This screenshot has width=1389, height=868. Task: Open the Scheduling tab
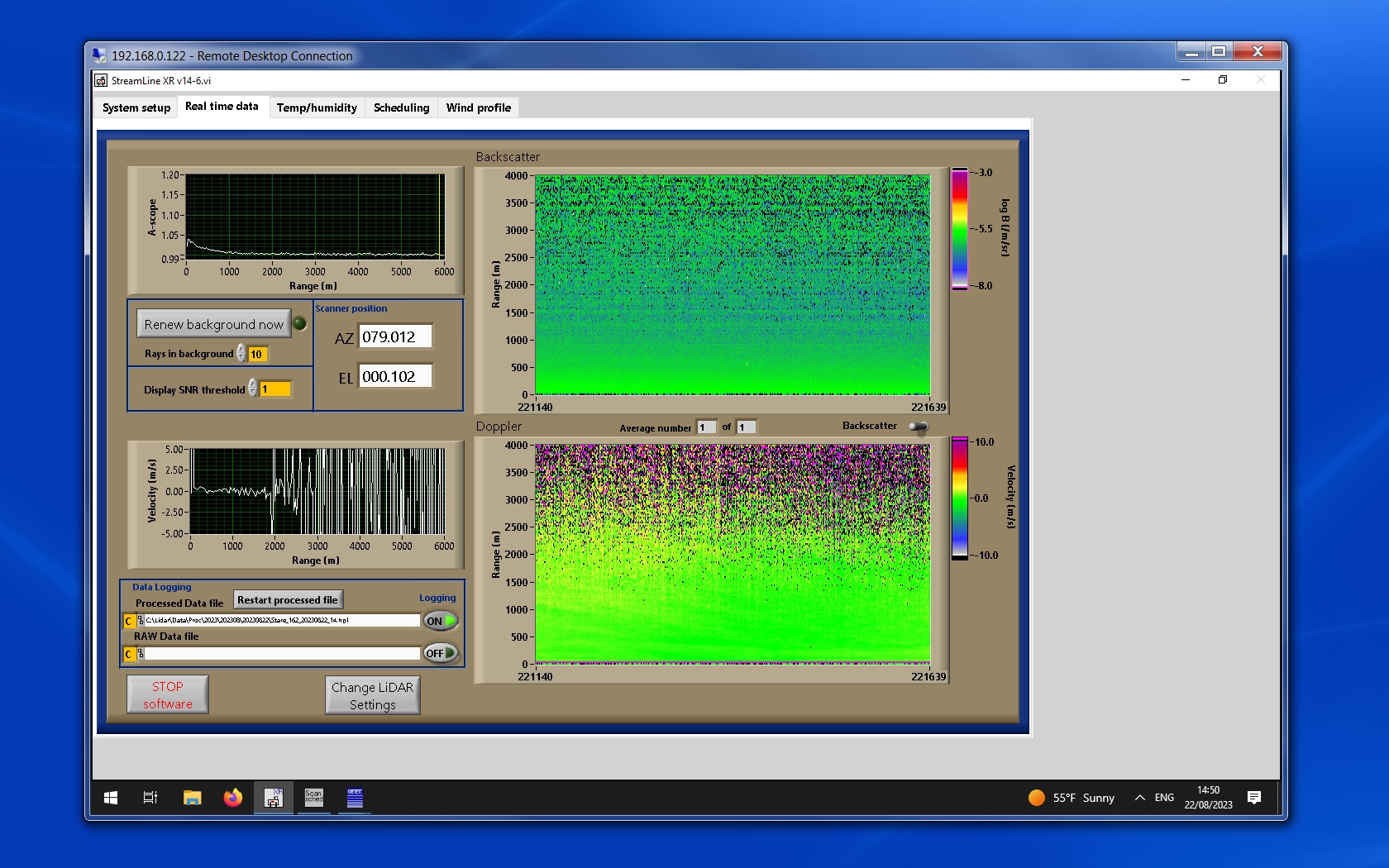[401, 107]
